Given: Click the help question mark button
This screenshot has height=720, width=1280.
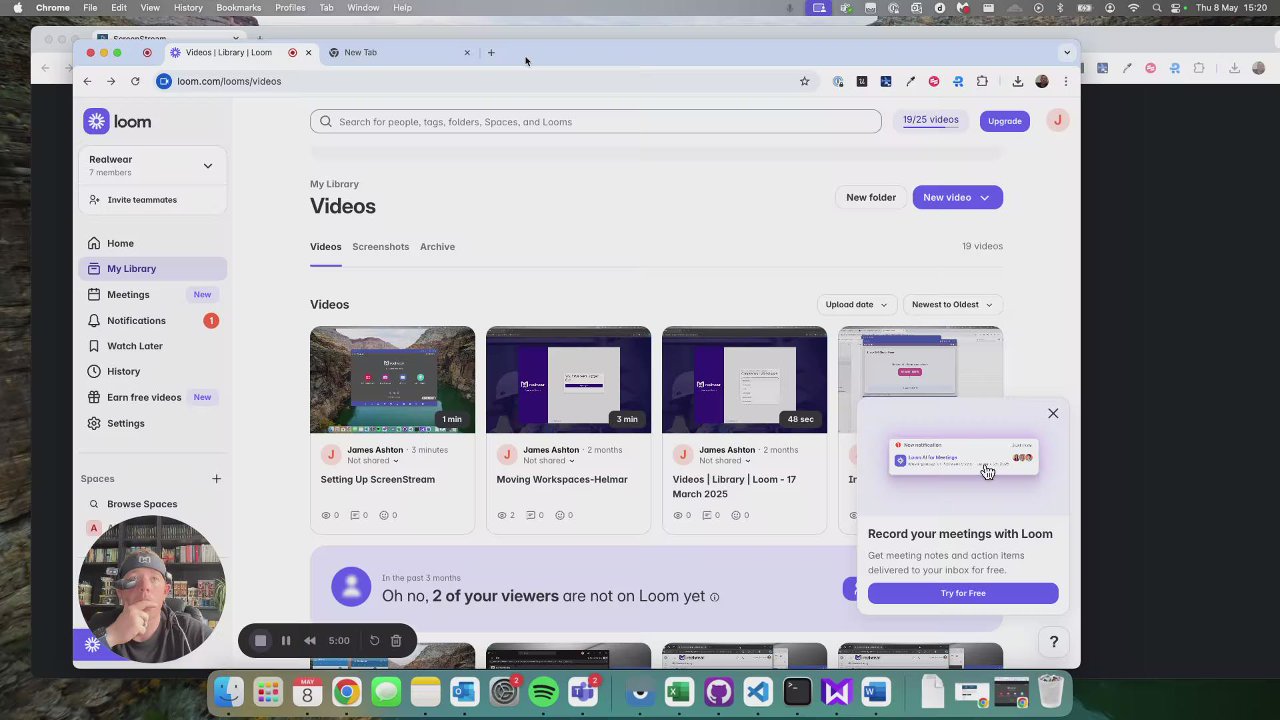Looking at the screenshot, I should pos(1053,642).
